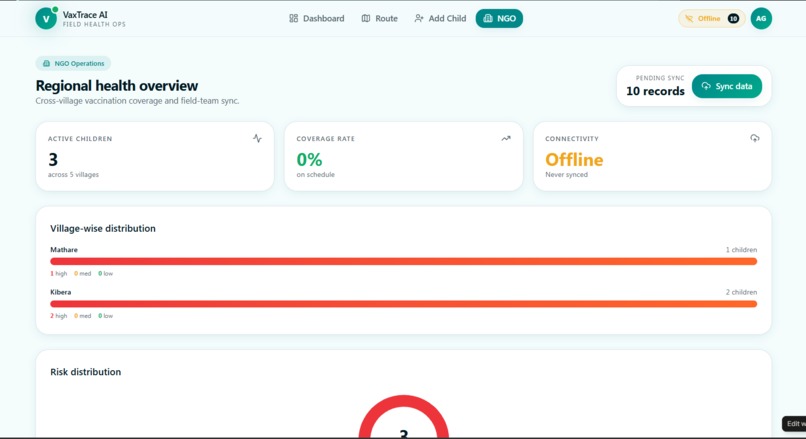Screen dimensions: 806x439
Task: Click the '10 records' pending sync text
Action: [655, 91]
